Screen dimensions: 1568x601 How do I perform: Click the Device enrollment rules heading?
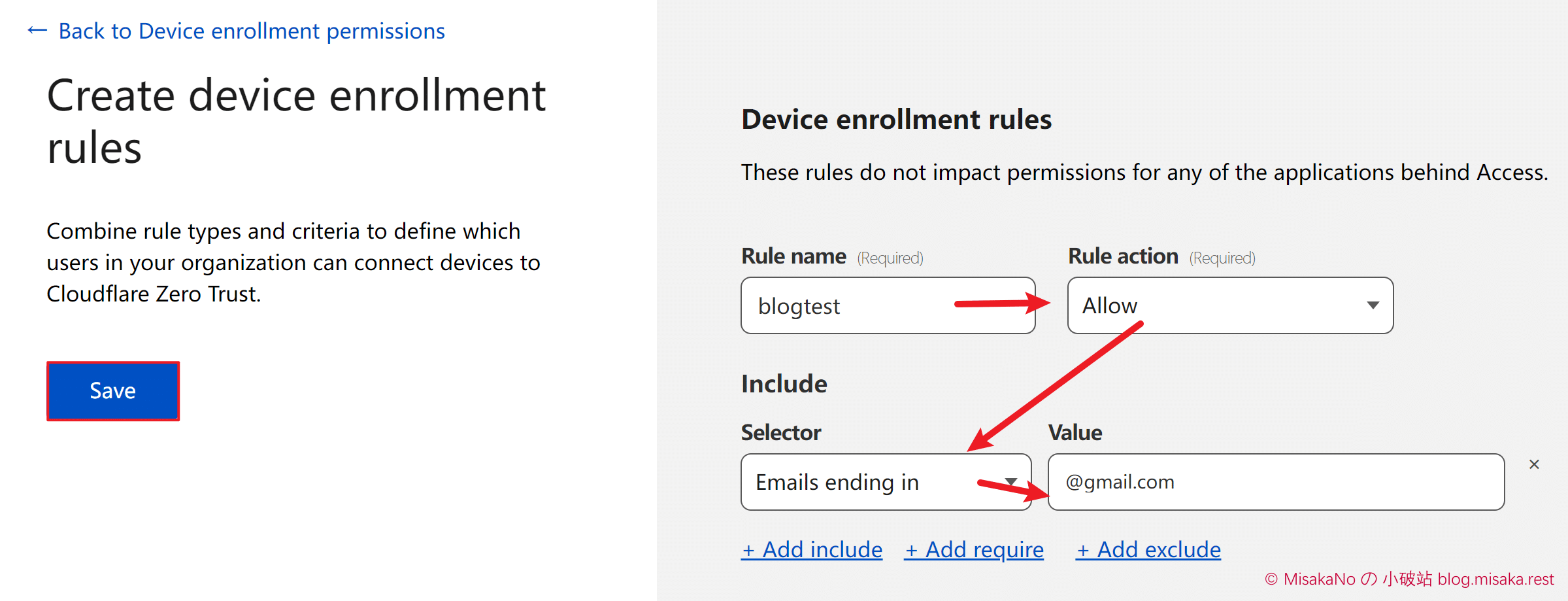click(x=896, y=120)
